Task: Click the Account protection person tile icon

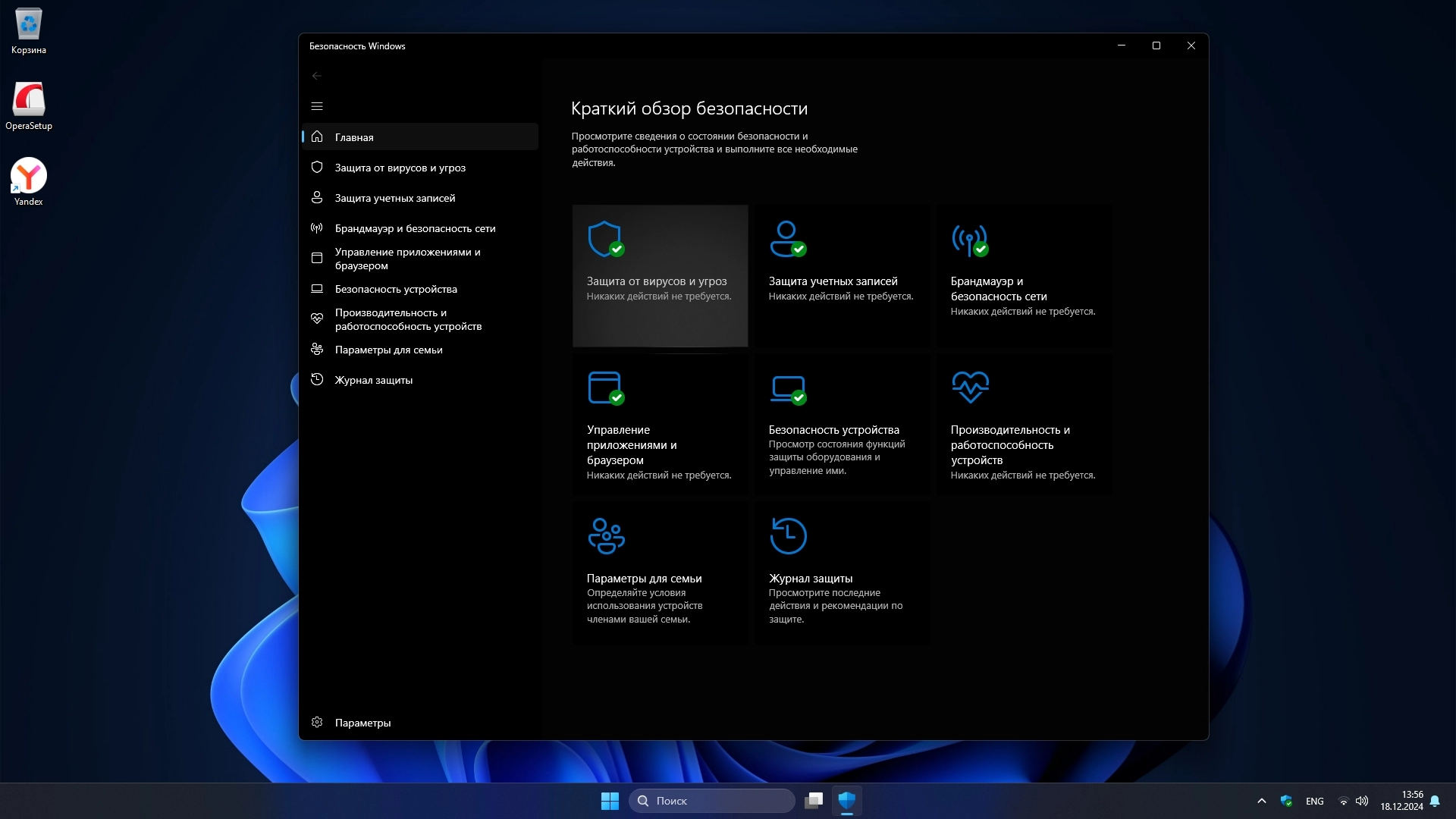Action: click(787, 239)
